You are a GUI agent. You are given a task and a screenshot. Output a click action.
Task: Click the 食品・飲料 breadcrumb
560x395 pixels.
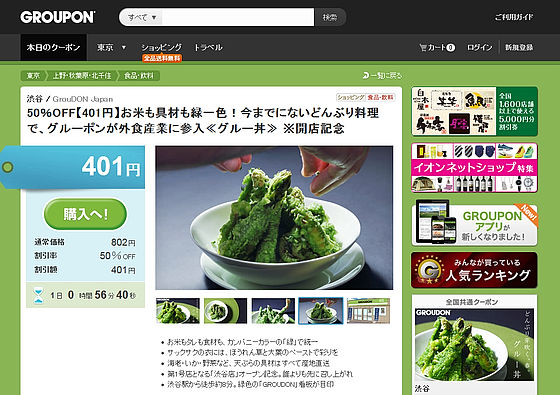click(139, 76)
